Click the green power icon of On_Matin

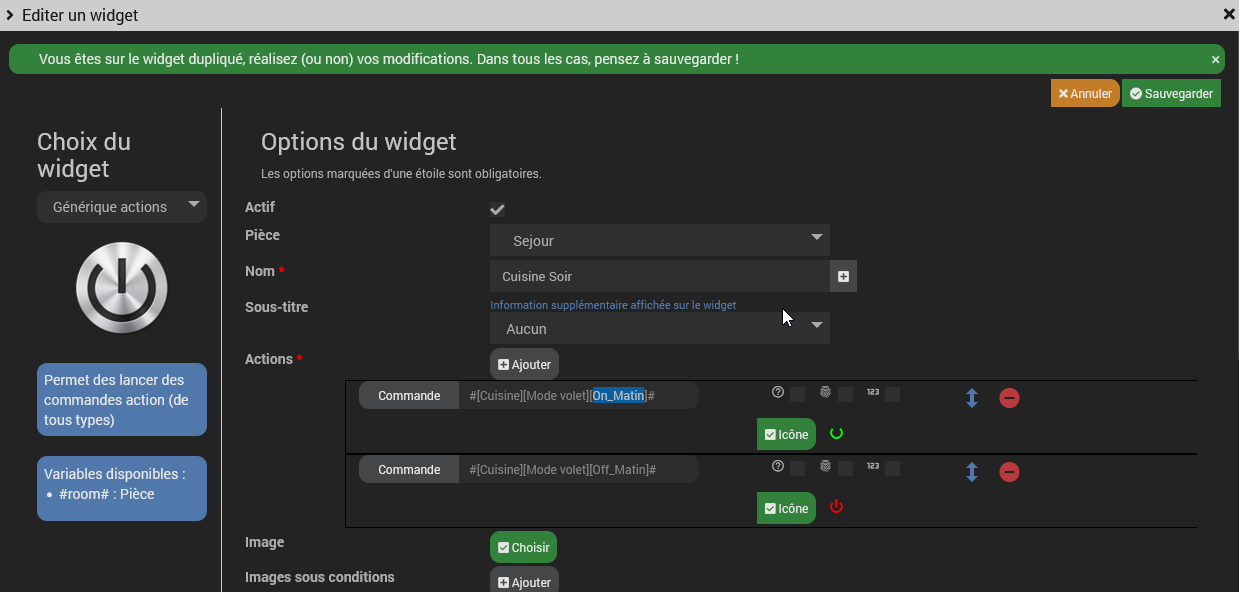point(837,433)
